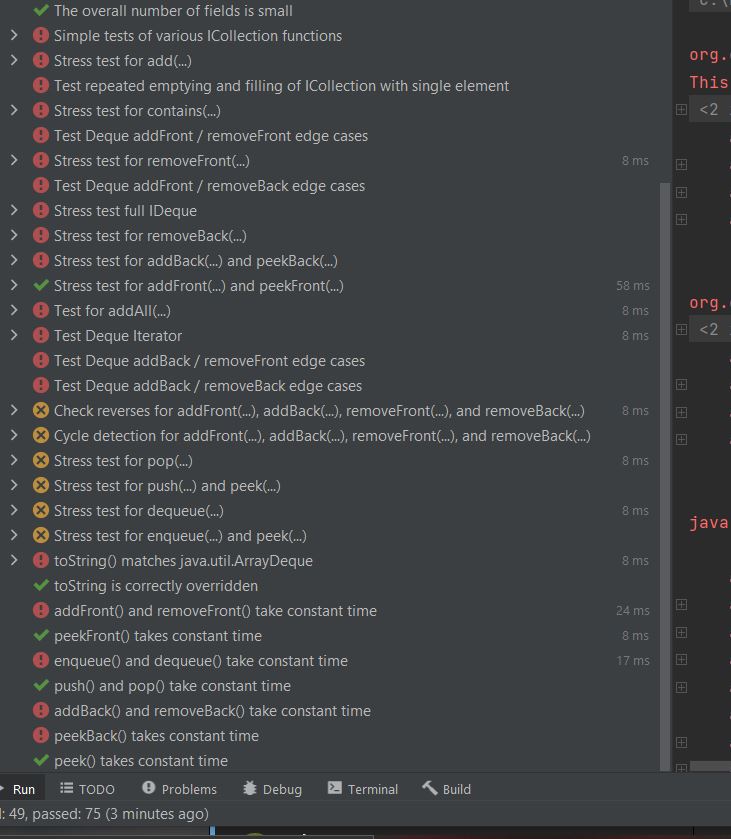The height and width of the screenshot is (839, 731).
Task: Click the green checkmark beside 'toString is correctly overridden'
Action: pyautogui.click(x=41, y=586)
